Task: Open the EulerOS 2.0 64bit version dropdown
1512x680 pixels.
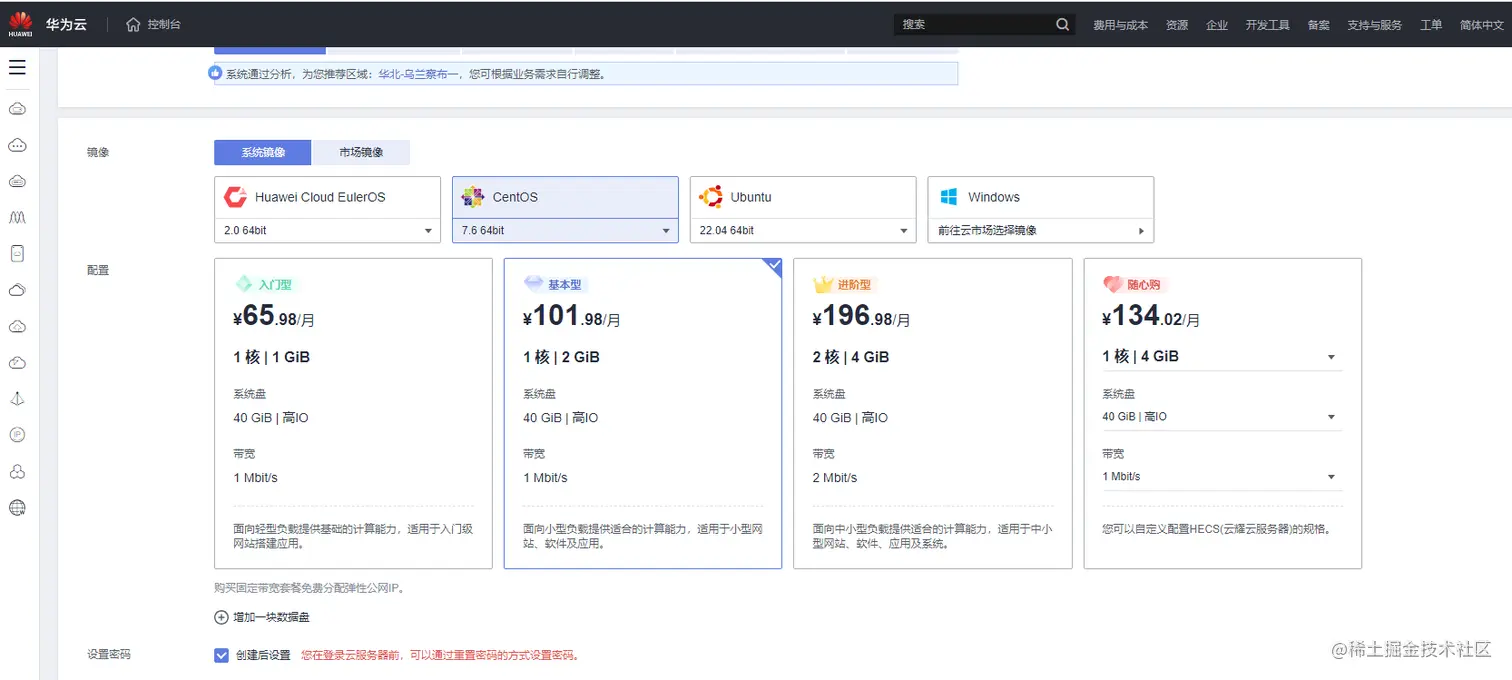Action: pyautogui.click(x=327, y=231)
